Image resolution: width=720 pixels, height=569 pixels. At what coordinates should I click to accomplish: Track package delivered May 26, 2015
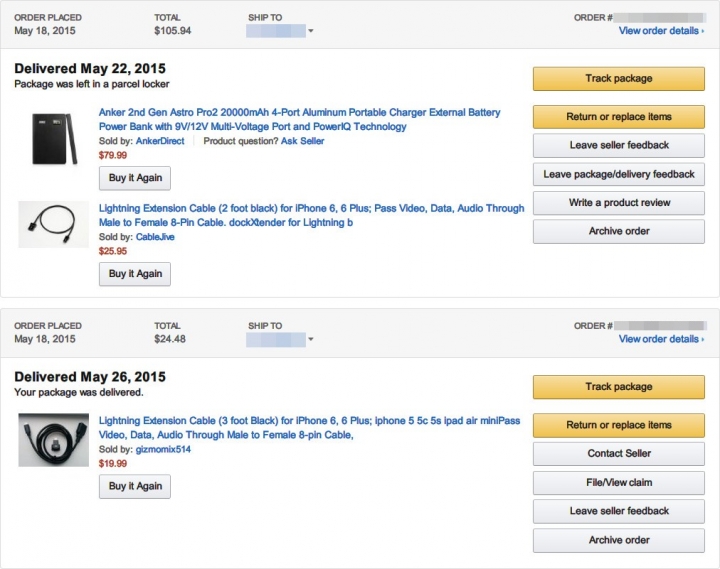coord(619,387)
